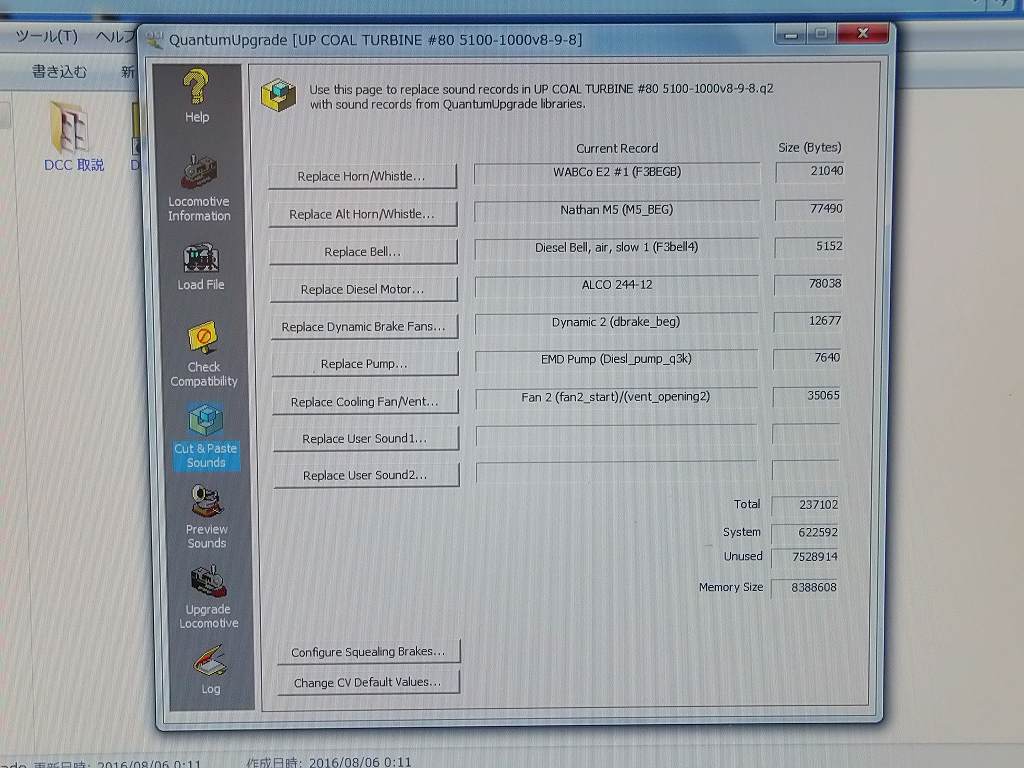
Task: Click Replace Cooling Fan/Vent button
Action: [364, 402]
